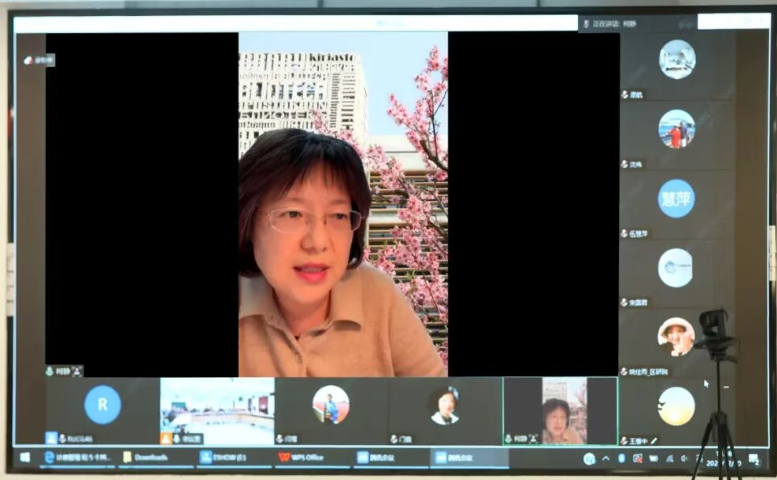Click the microphone icon under the R avatar tile
Viewport: 777px width, 480px height.
tap(62, 438)
